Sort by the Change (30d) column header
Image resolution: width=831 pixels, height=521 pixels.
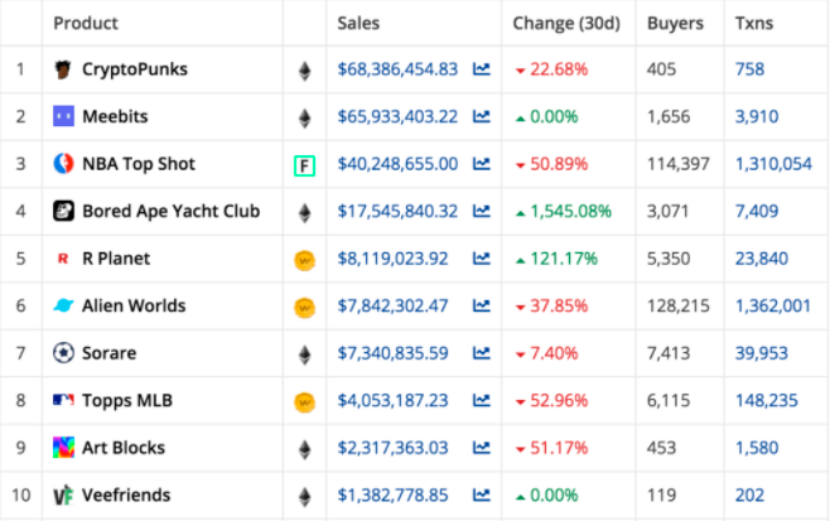566,23
